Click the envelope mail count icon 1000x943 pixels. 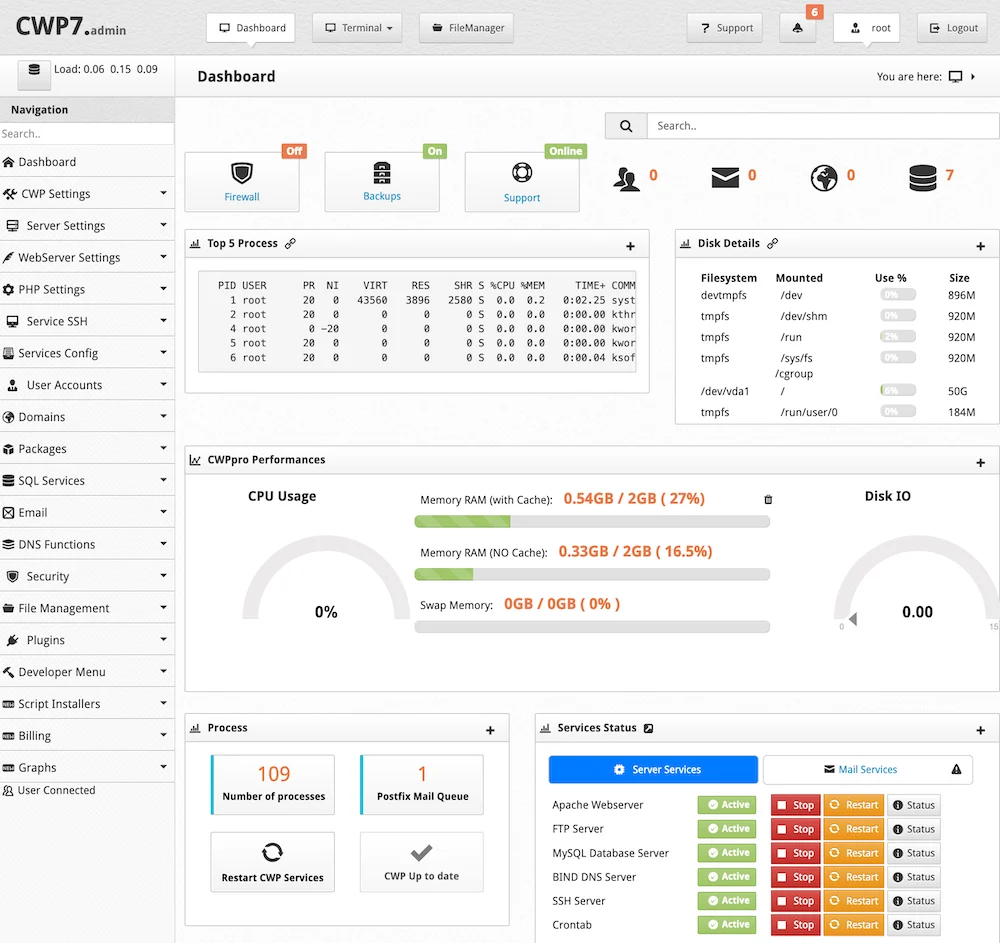tap(725, 177)
